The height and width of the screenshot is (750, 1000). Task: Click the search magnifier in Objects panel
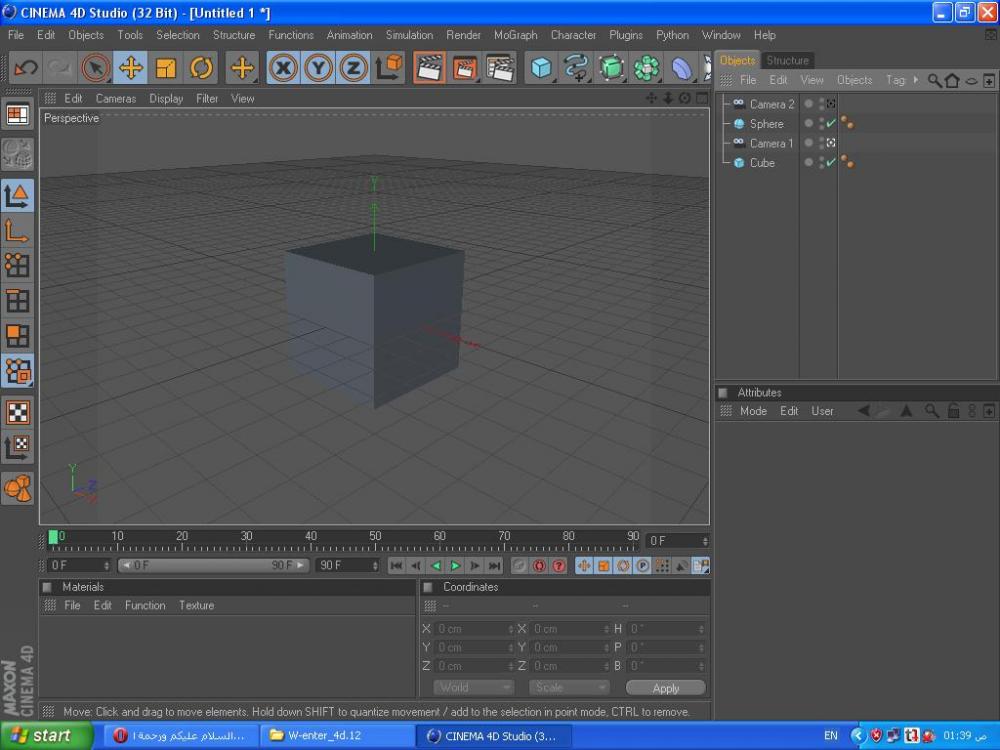click(934, 80)
